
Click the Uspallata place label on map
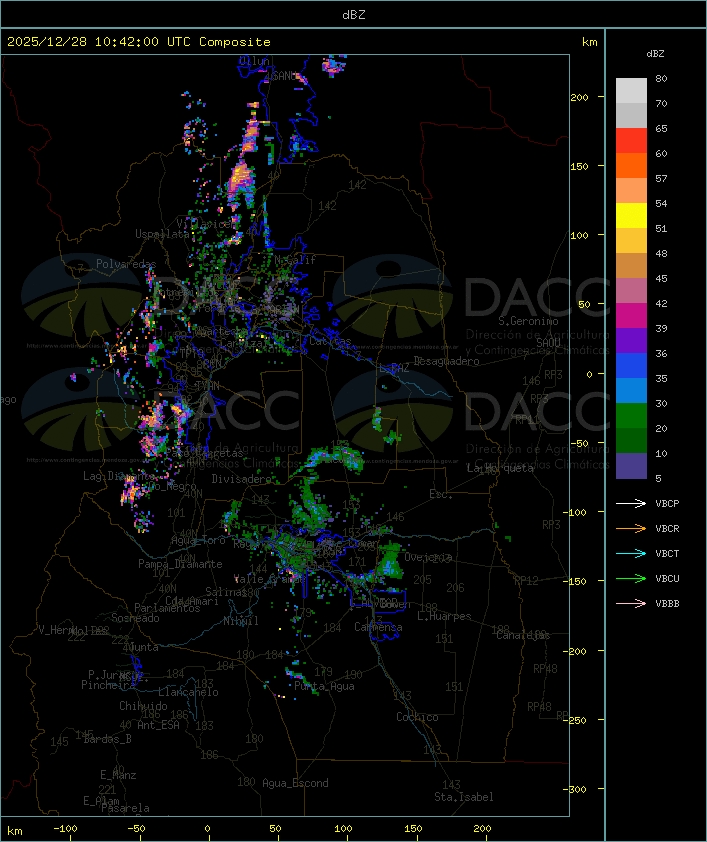pos(162,234)
